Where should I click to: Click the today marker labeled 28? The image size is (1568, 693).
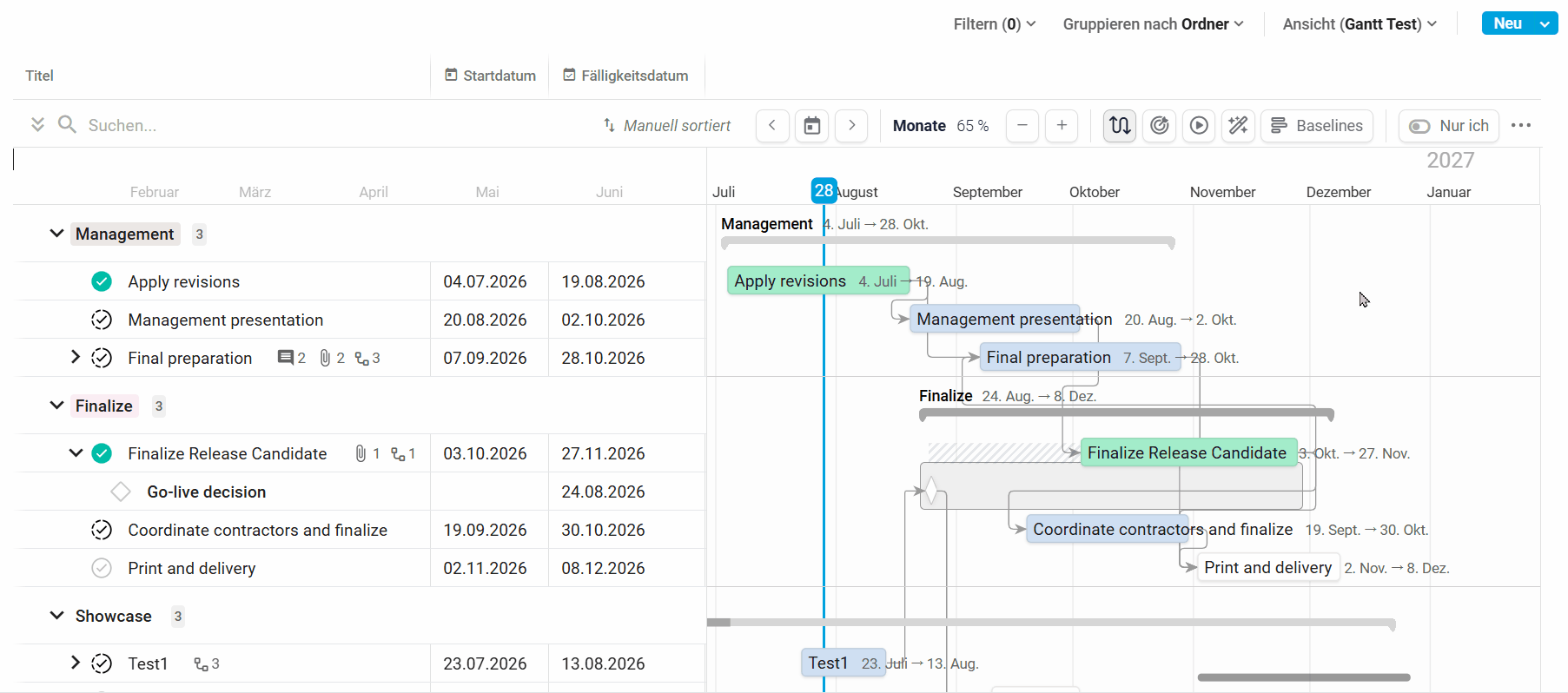pos(824,190)
